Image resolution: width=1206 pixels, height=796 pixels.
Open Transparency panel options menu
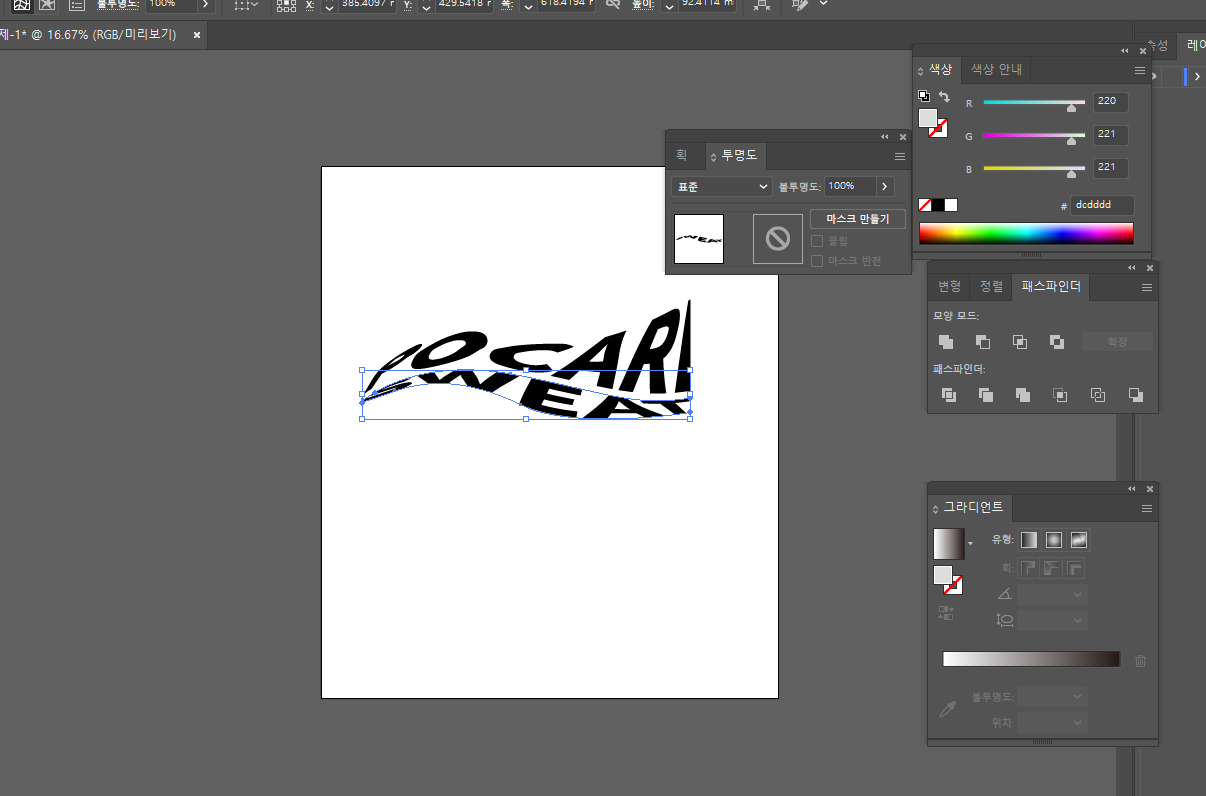pyautogui.click(x=900, y=157)
